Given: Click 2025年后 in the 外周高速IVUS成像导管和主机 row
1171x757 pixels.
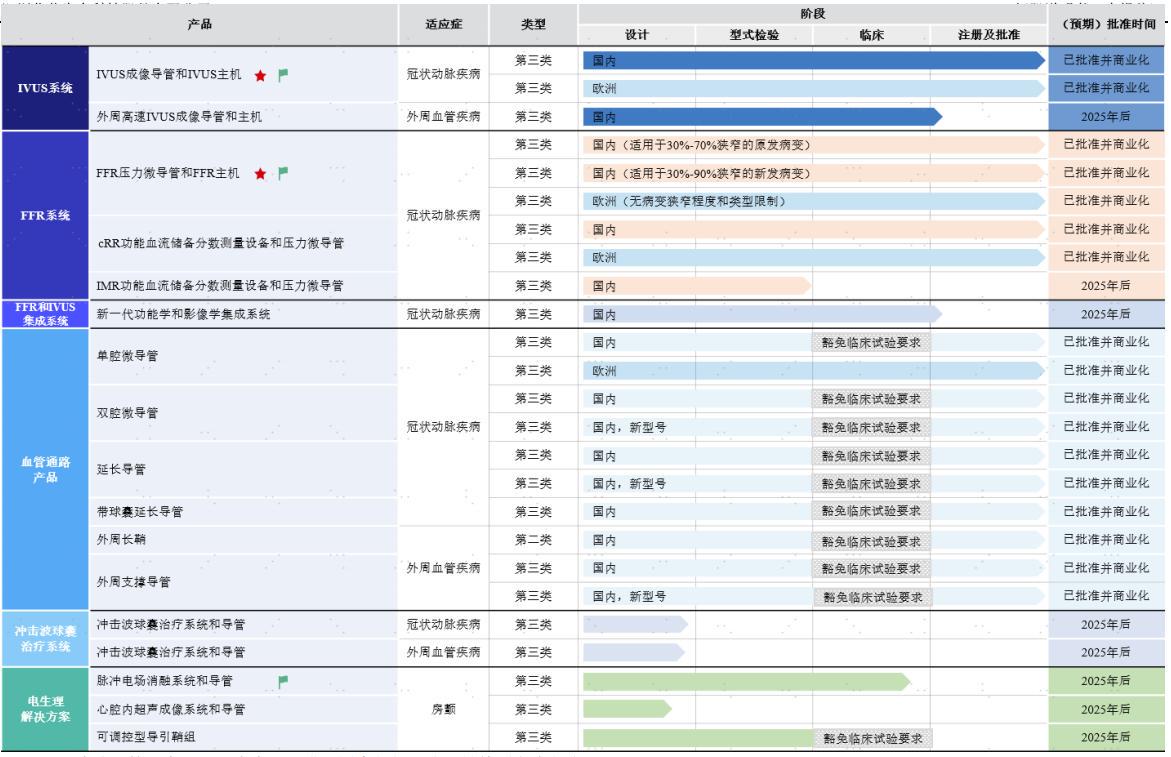Looking at the screenshot, I should pos(1105,116).
